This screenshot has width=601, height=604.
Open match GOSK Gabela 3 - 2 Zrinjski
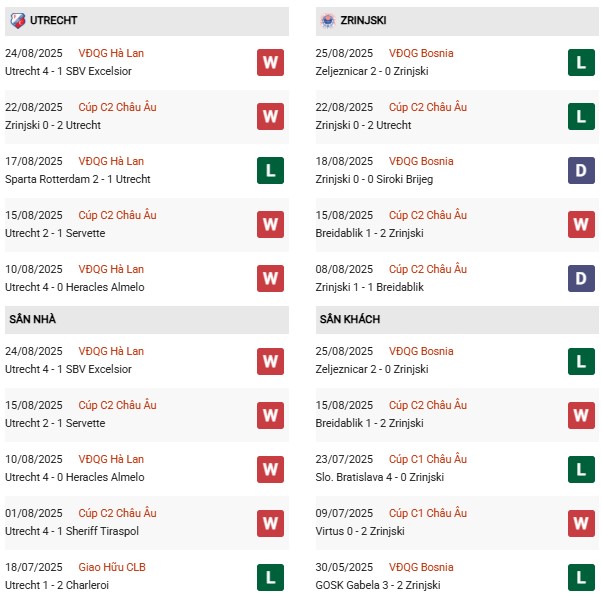tap(378, 585)
